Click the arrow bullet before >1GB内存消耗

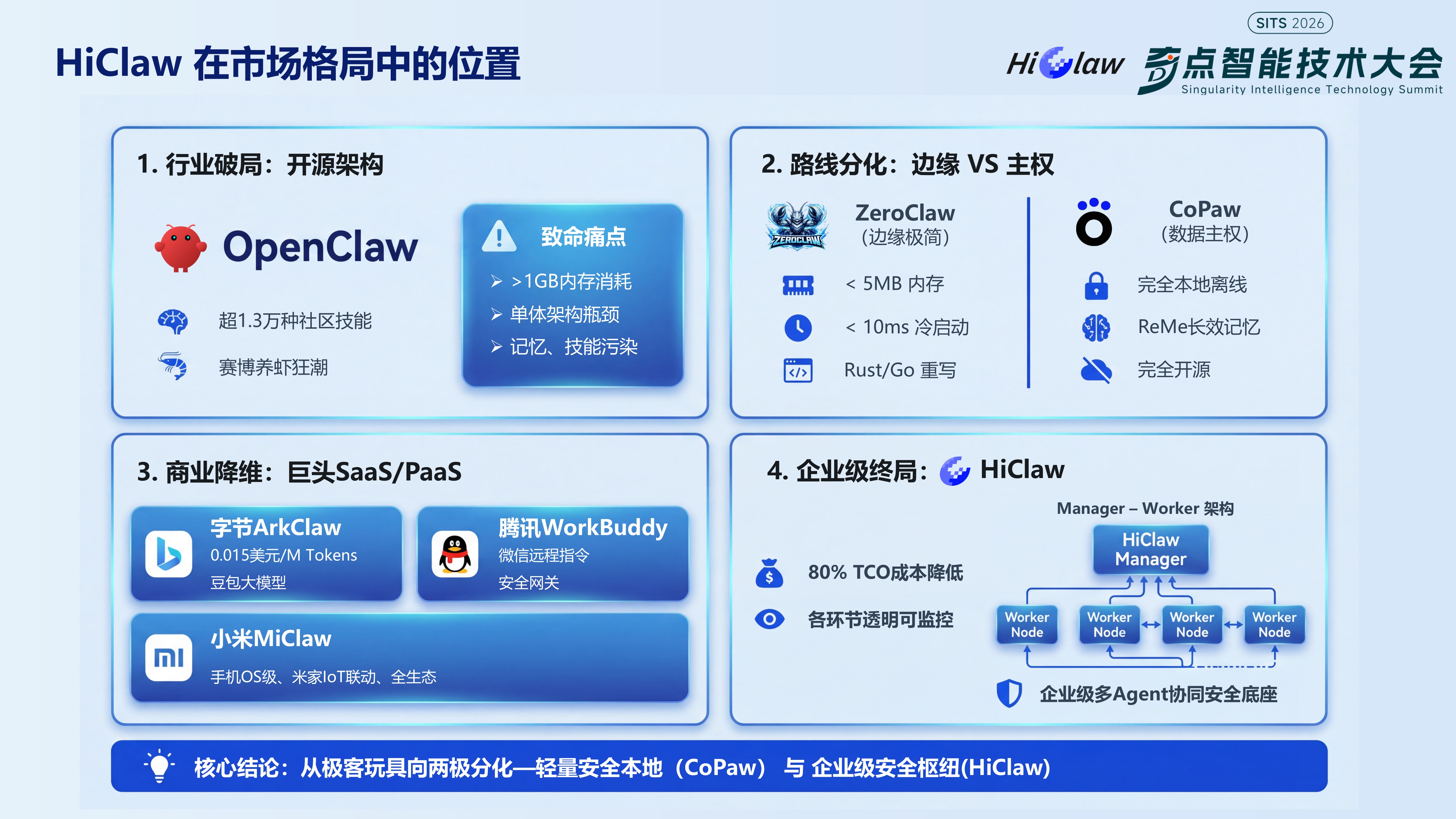point(496,281)
